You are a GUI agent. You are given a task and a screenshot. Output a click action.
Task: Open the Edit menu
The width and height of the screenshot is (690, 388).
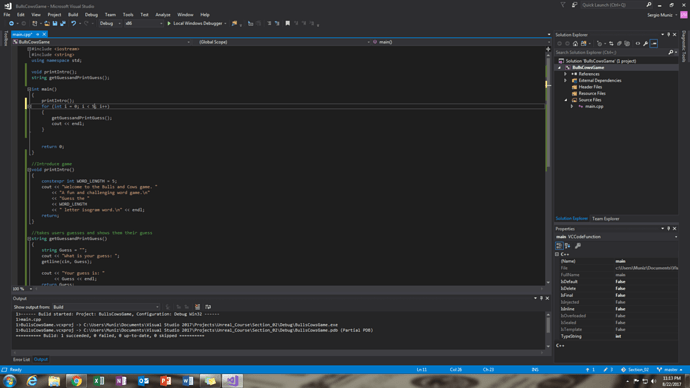click(x=21, y=15)
